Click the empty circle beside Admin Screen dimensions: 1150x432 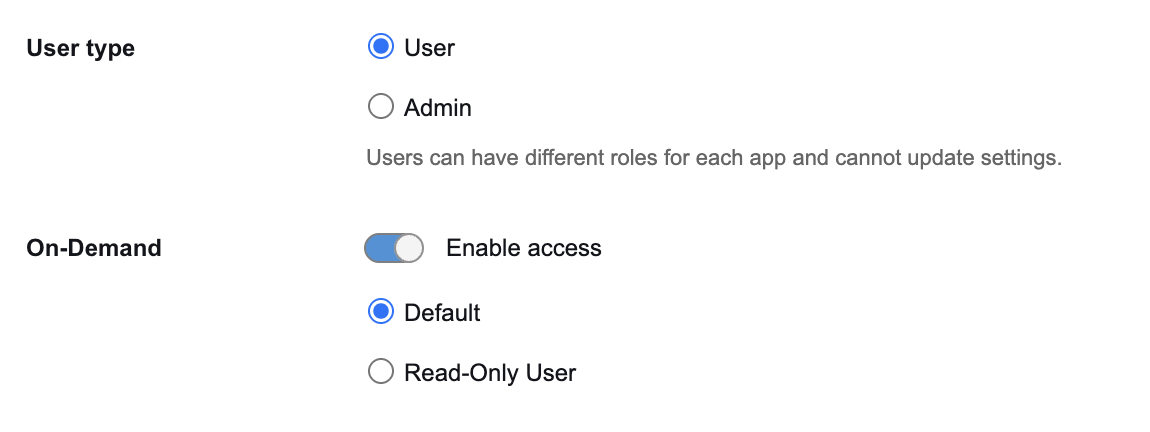coord(380,107)
